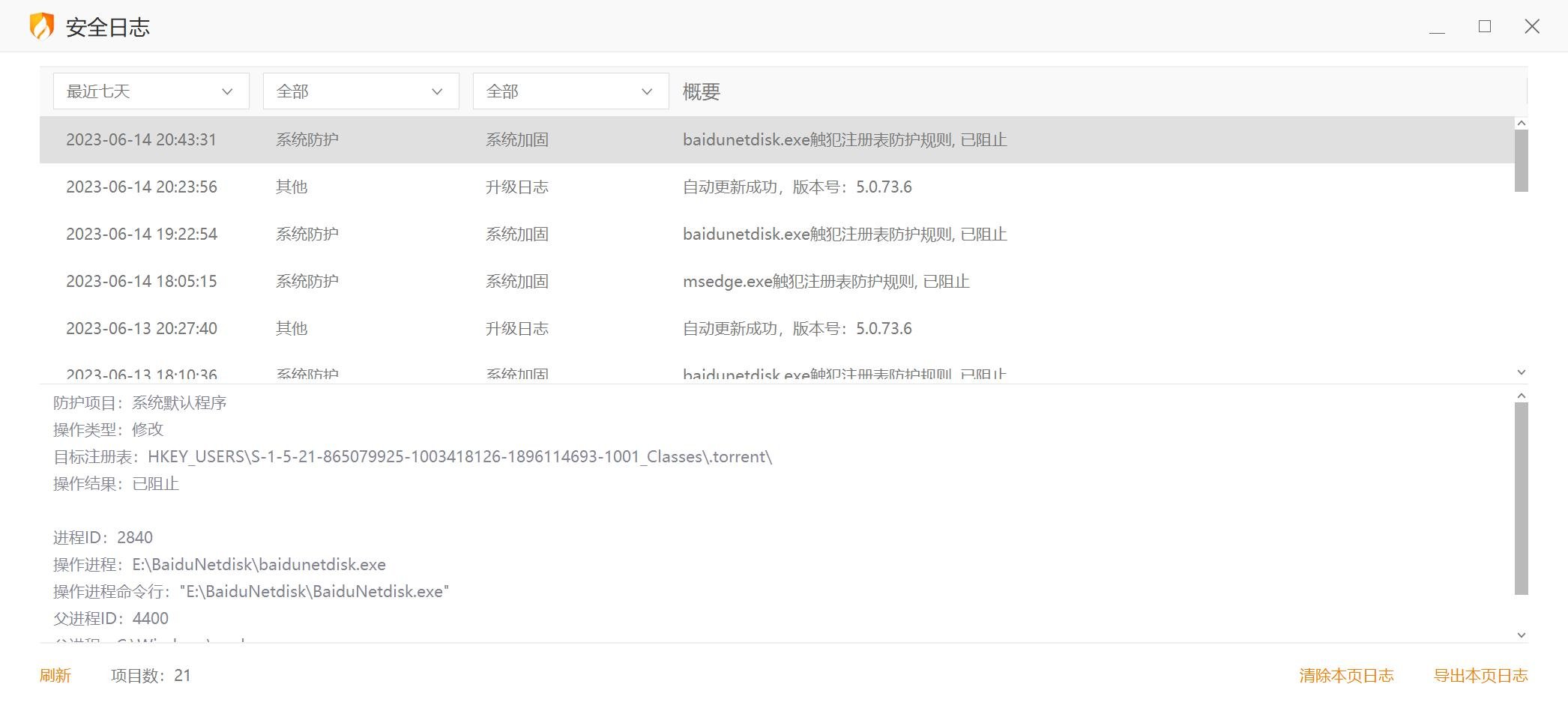The image size is (1568, 708).
Task: Click the 操作进程 baidunetdisk.exe path line
Action: [x=220, y=564]
